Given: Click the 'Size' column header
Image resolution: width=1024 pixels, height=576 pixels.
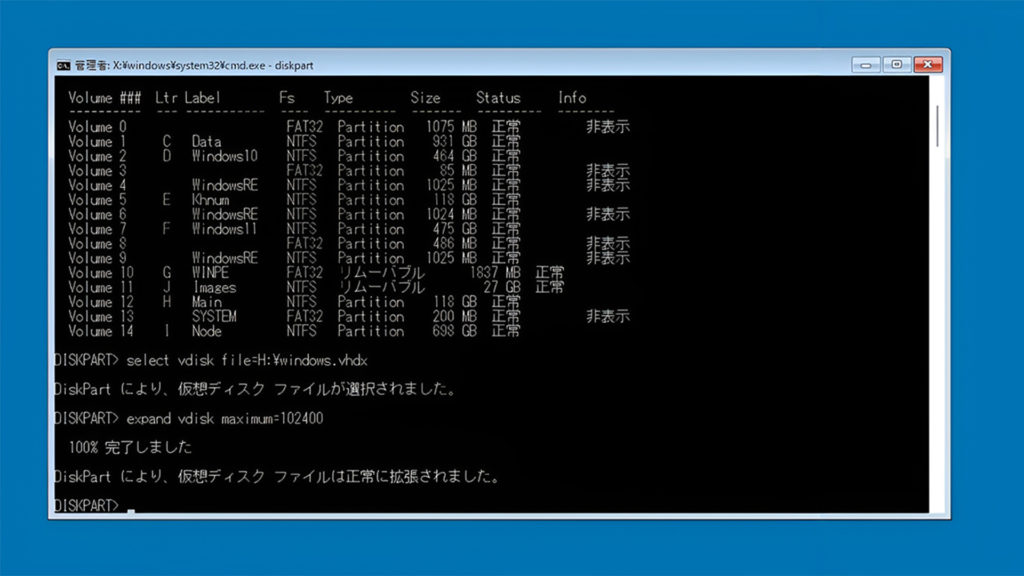Looking at the screenshot, I should (425, 98).
